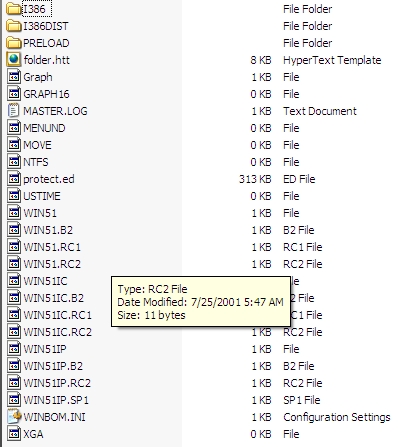Select the WIN51 file icon
Screen dimensions: 399x447
tap(14, 213)
